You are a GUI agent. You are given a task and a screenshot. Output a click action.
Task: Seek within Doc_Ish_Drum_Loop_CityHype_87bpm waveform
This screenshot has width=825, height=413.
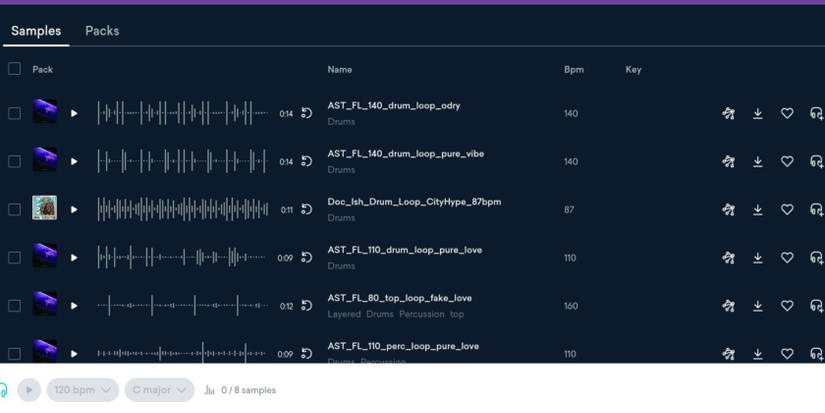point(182,209)
